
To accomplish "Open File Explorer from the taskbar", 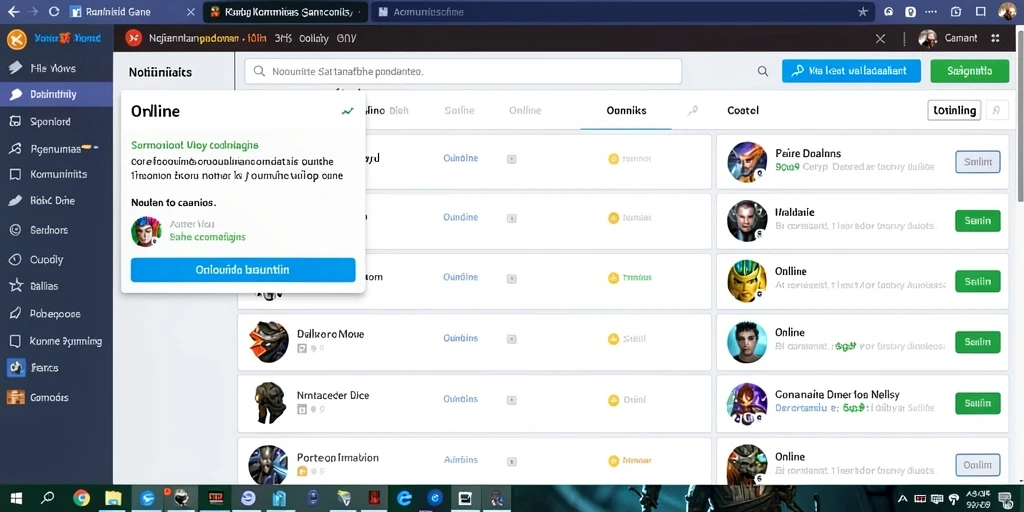I will [114, 498].
